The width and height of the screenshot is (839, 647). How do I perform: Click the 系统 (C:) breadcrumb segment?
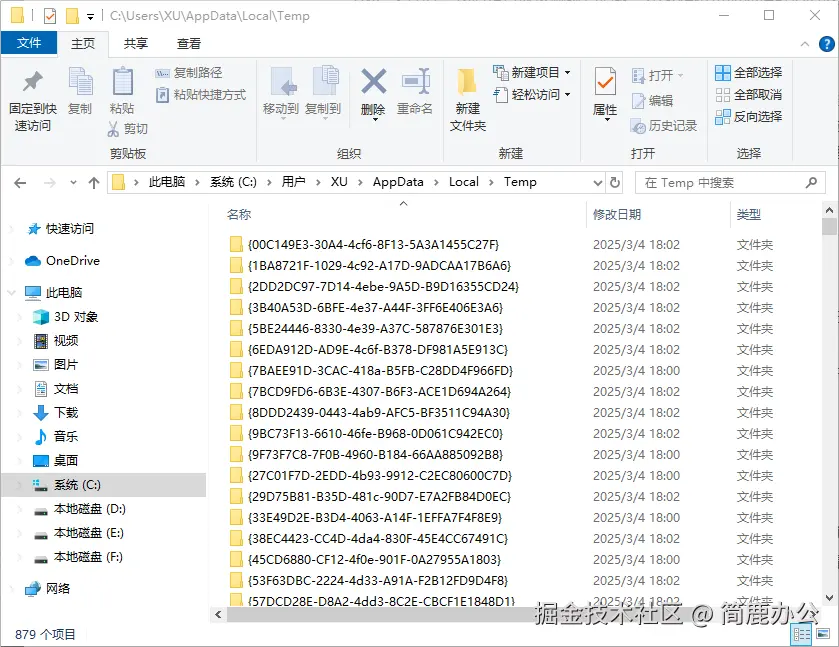pos(233,182)
